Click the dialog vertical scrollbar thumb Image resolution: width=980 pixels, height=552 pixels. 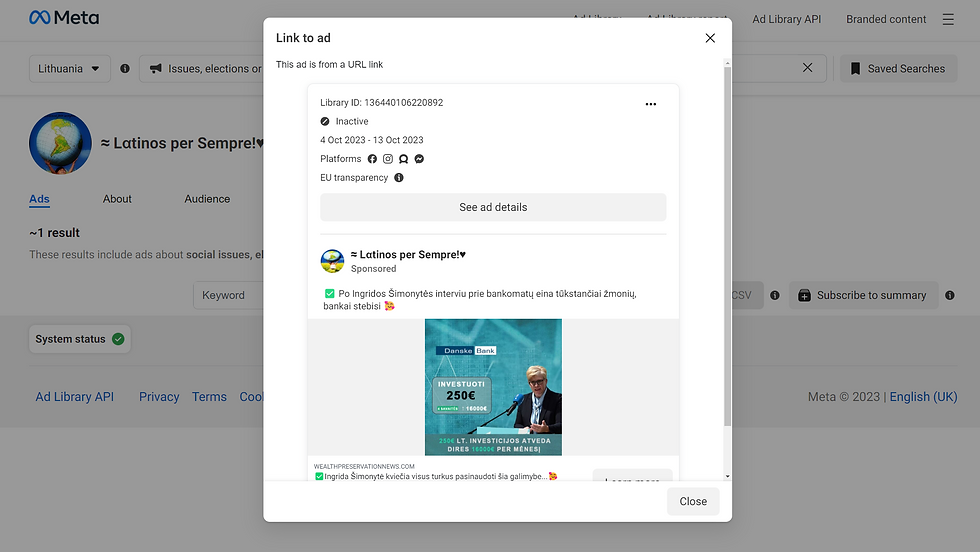[x=727, y=246]
